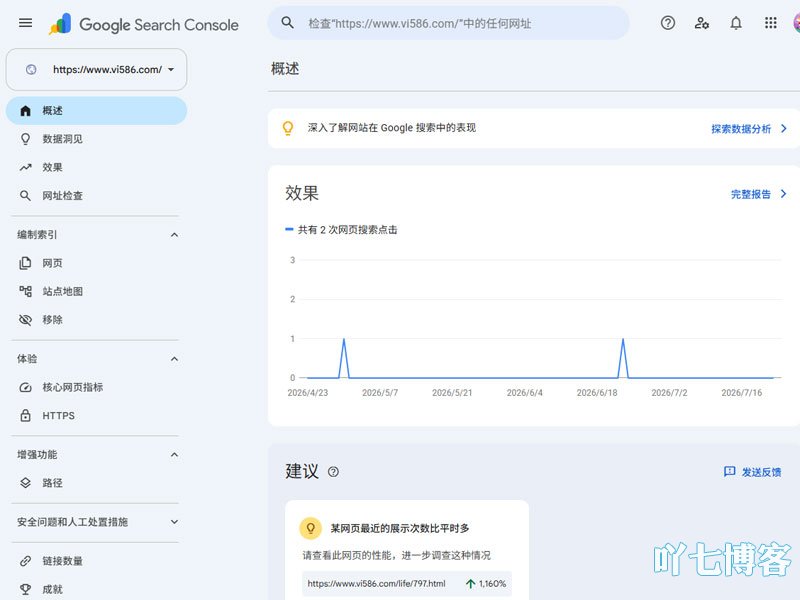This screenshot has width=800, height=600.
Task: Click the sitemap icon for 站点地图
Action: tap(26, 291)
